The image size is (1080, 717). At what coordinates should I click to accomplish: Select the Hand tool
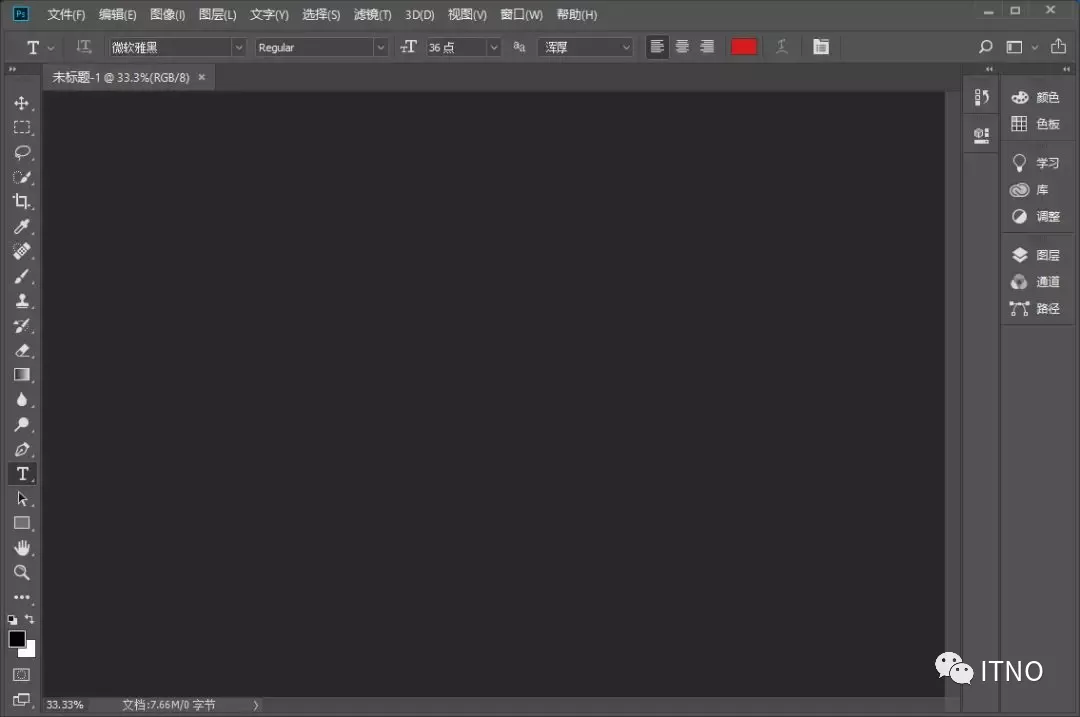(x=21, y=548)
